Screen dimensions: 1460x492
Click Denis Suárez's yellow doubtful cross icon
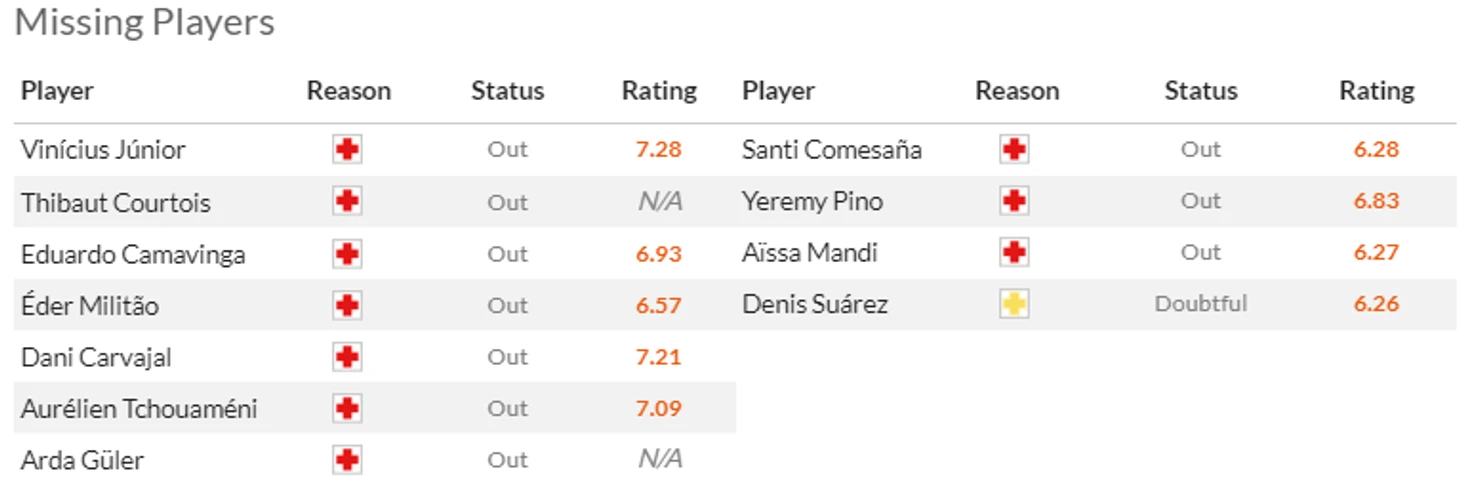[x=1014, y=304]
